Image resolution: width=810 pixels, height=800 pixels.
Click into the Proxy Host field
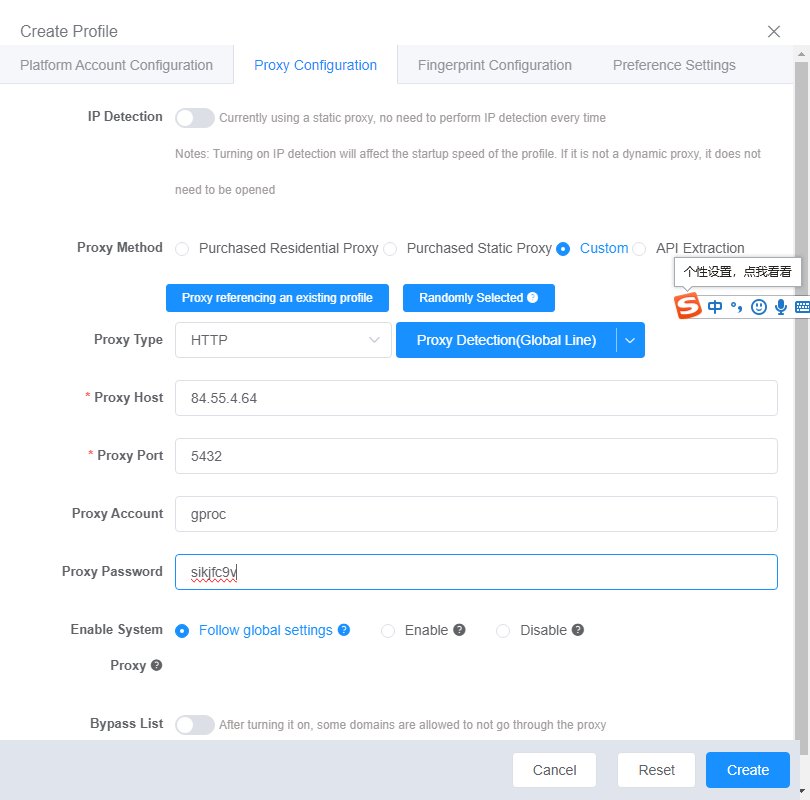click(x=476, y=398)
